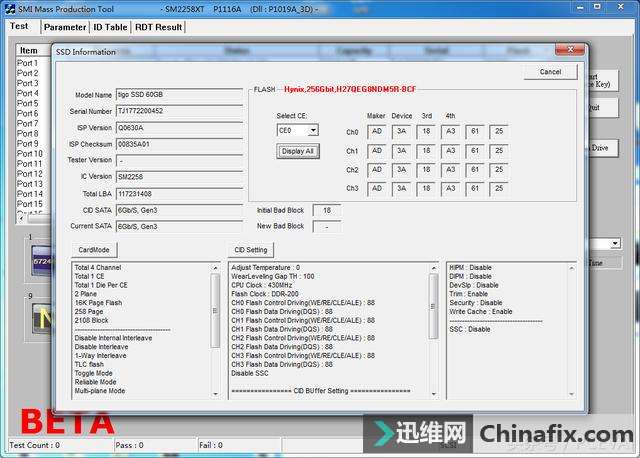Select Port 5 in Item list

[x=27, y=103]
